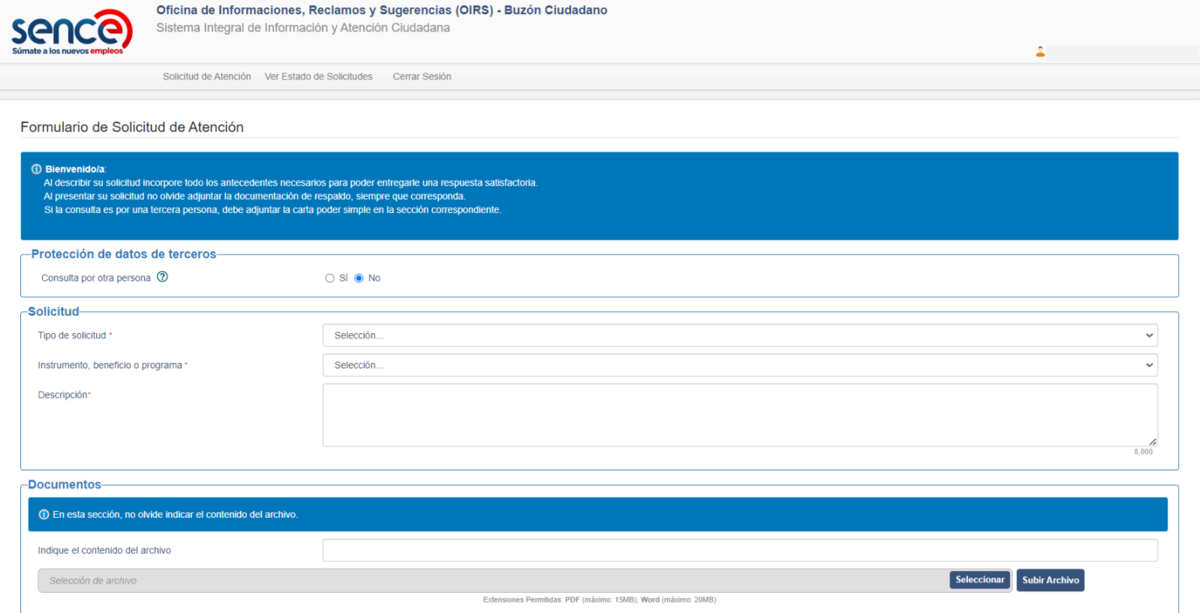Open the Tipo de solicitud dropdown
This screenshot has height=613, width=1200.
739,335
